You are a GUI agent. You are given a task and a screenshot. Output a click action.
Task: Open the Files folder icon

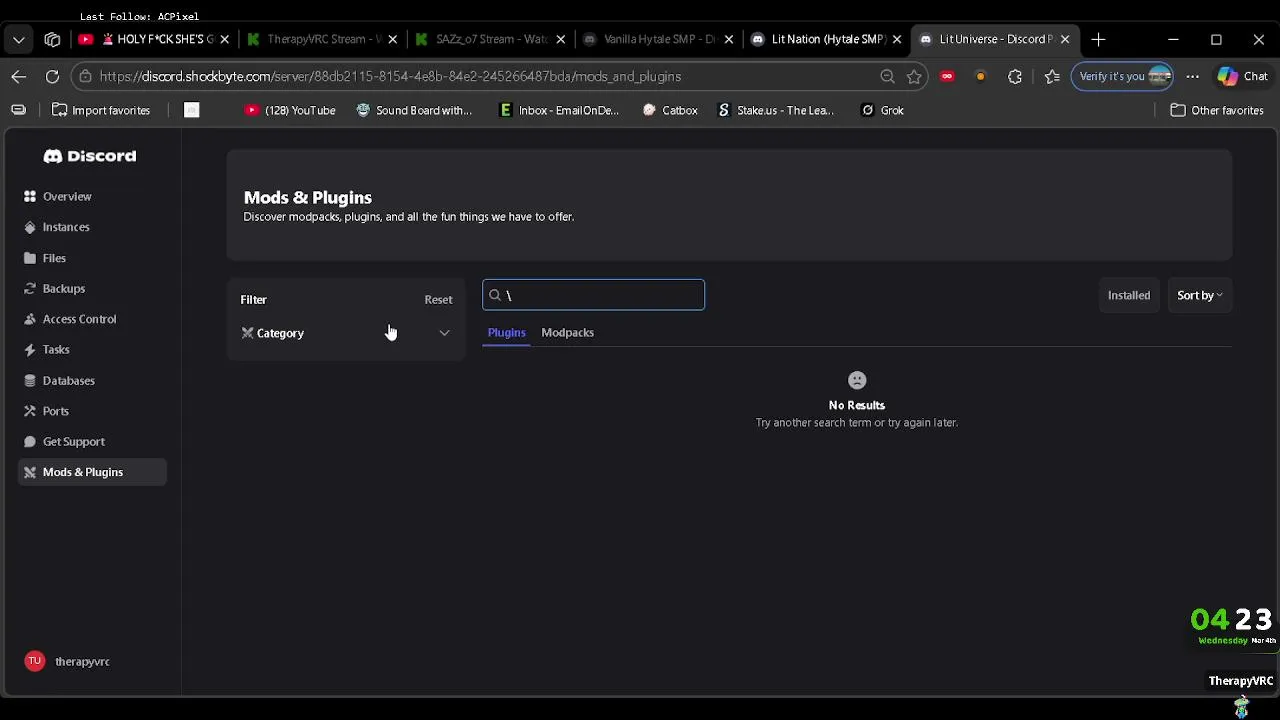(x=30, y=258)
